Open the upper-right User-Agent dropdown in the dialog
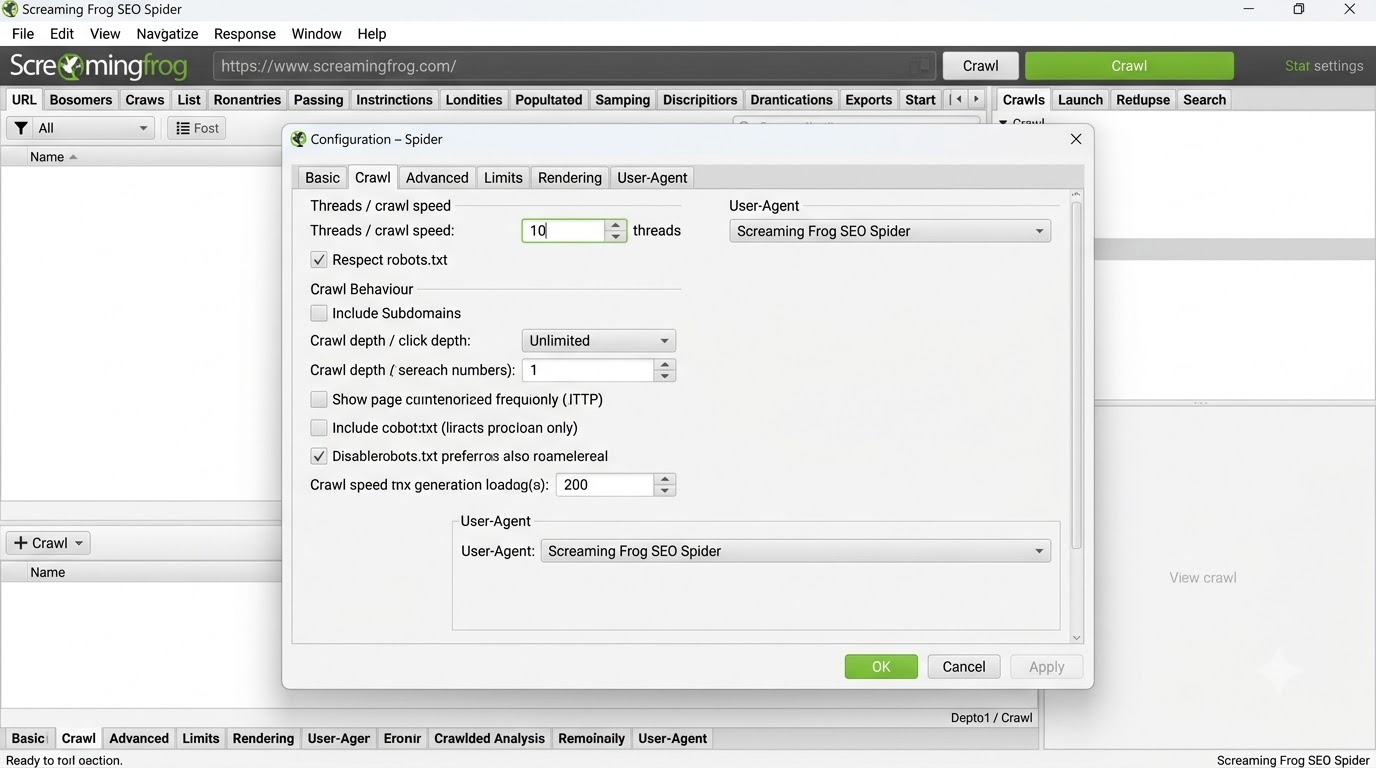Screen dimensions: 1376x768 (890, 231)
